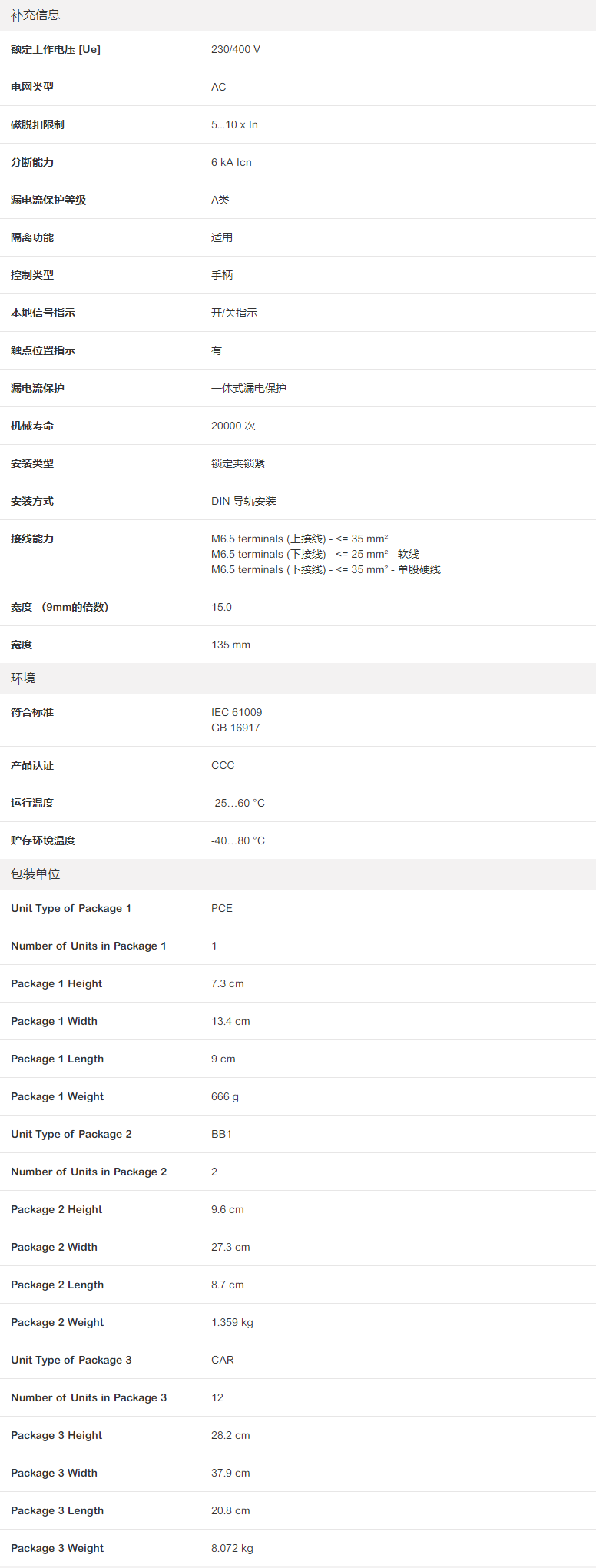Click the Package 1 Weight value 666 g

point(225,1096)
